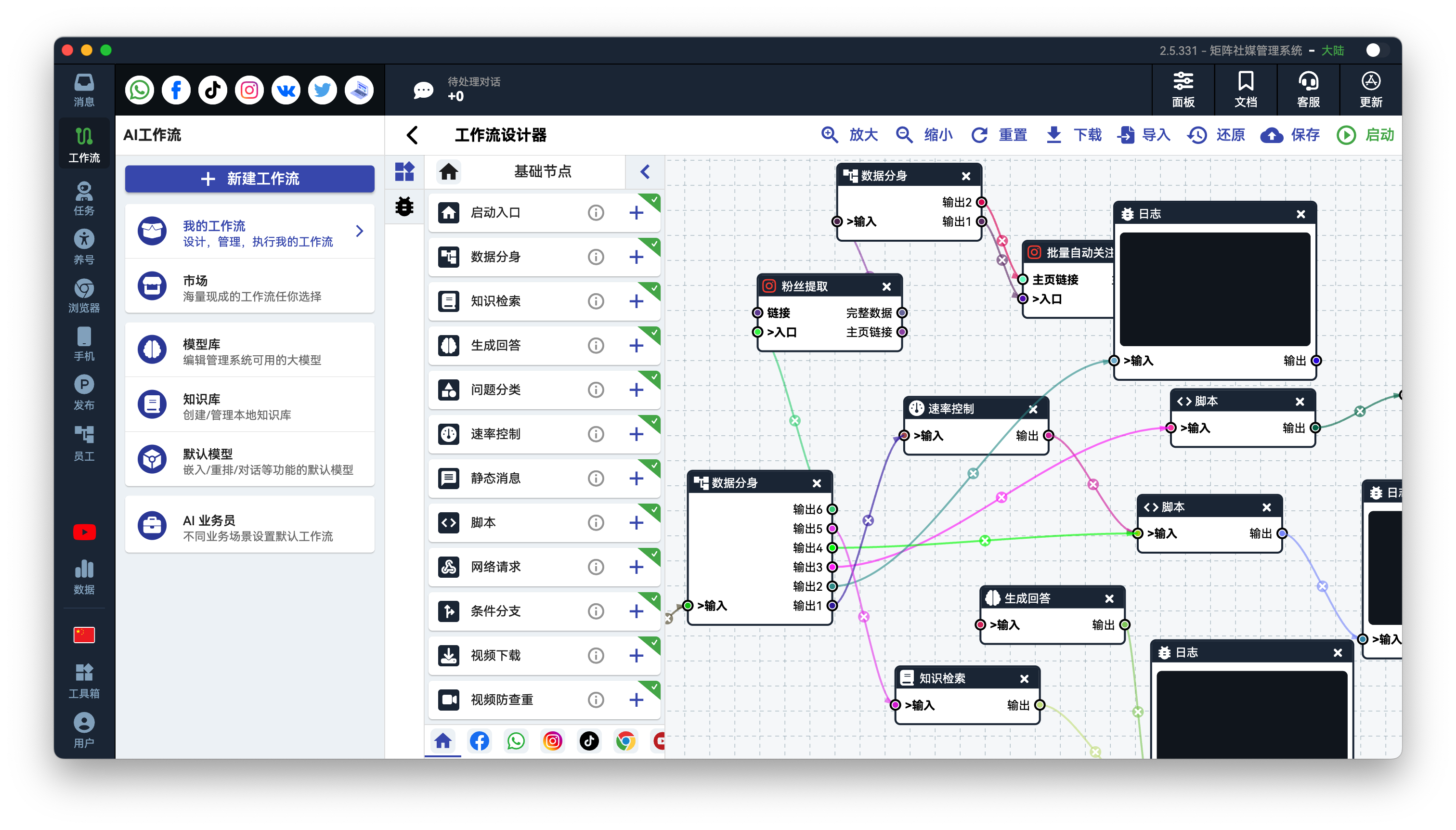Click the VK platform icon

286,90
